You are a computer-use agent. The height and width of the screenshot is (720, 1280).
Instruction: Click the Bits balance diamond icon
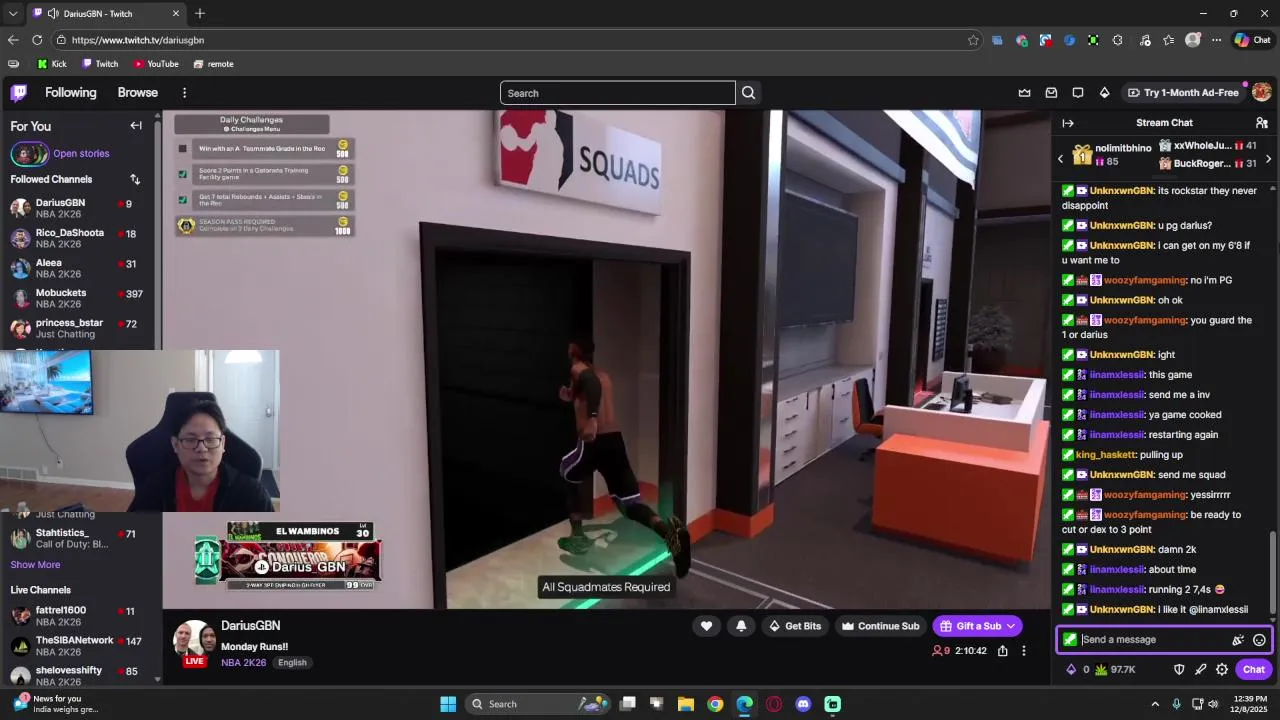pos(1071,670)
